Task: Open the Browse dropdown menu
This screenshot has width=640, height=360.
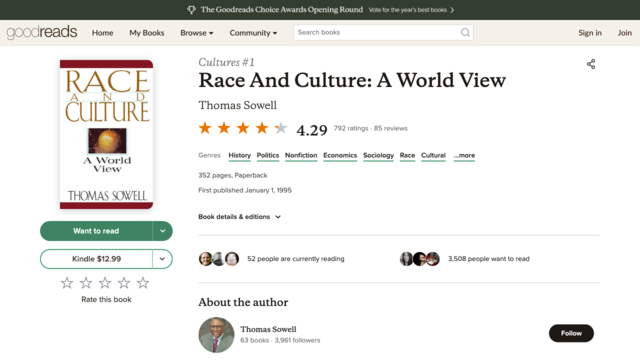Action: tap(197, 33)
